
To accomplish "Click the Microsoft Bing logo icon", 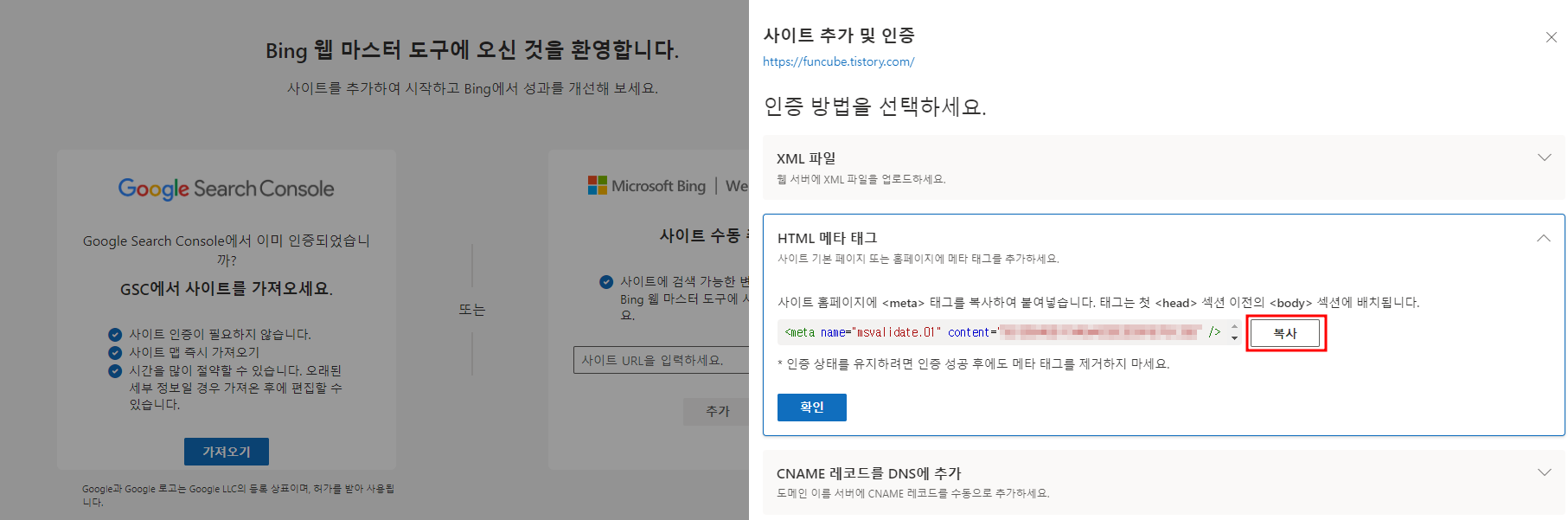I will 597,185.
